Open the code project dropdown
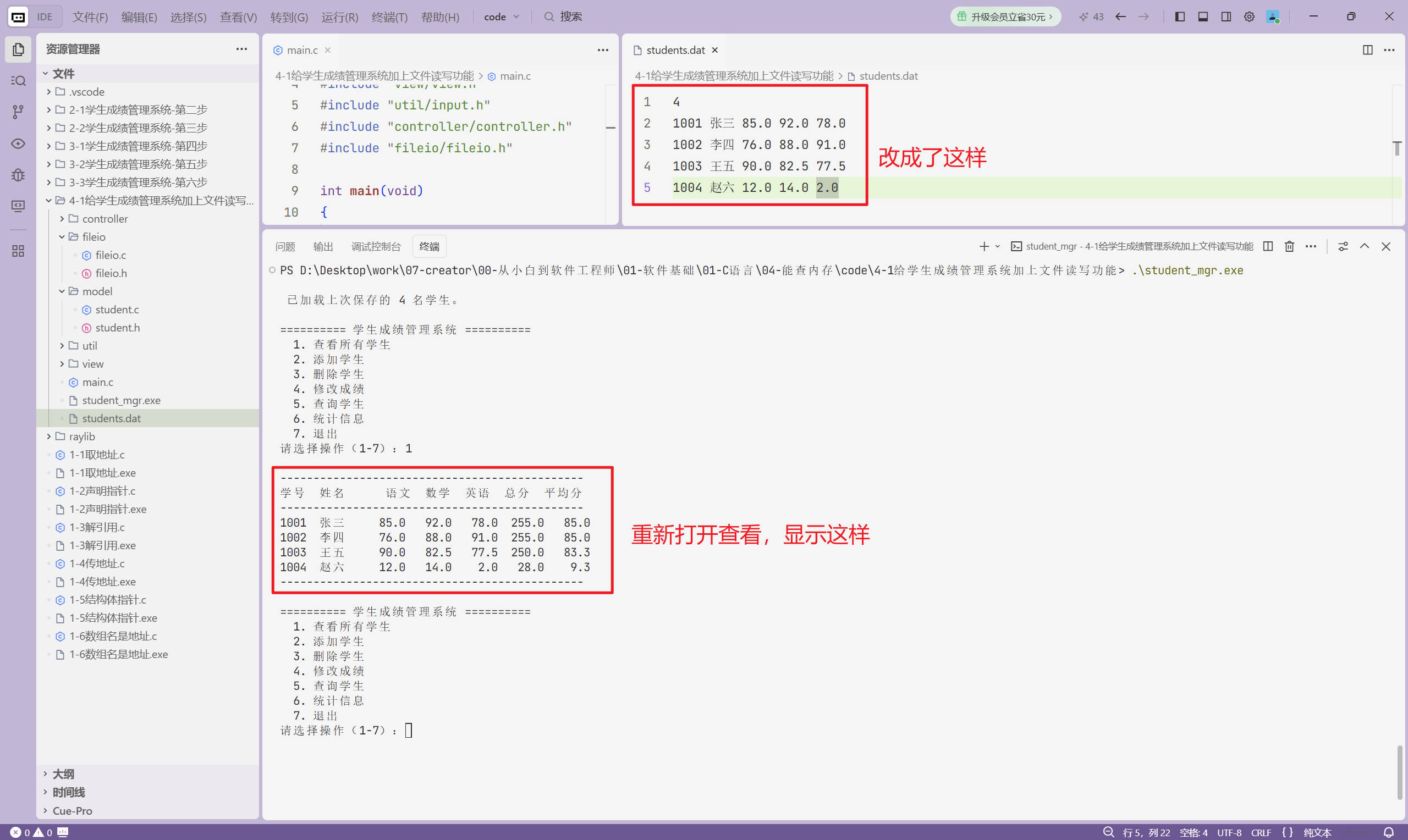Screen dimensions: 1408x840 coord(502,17)
